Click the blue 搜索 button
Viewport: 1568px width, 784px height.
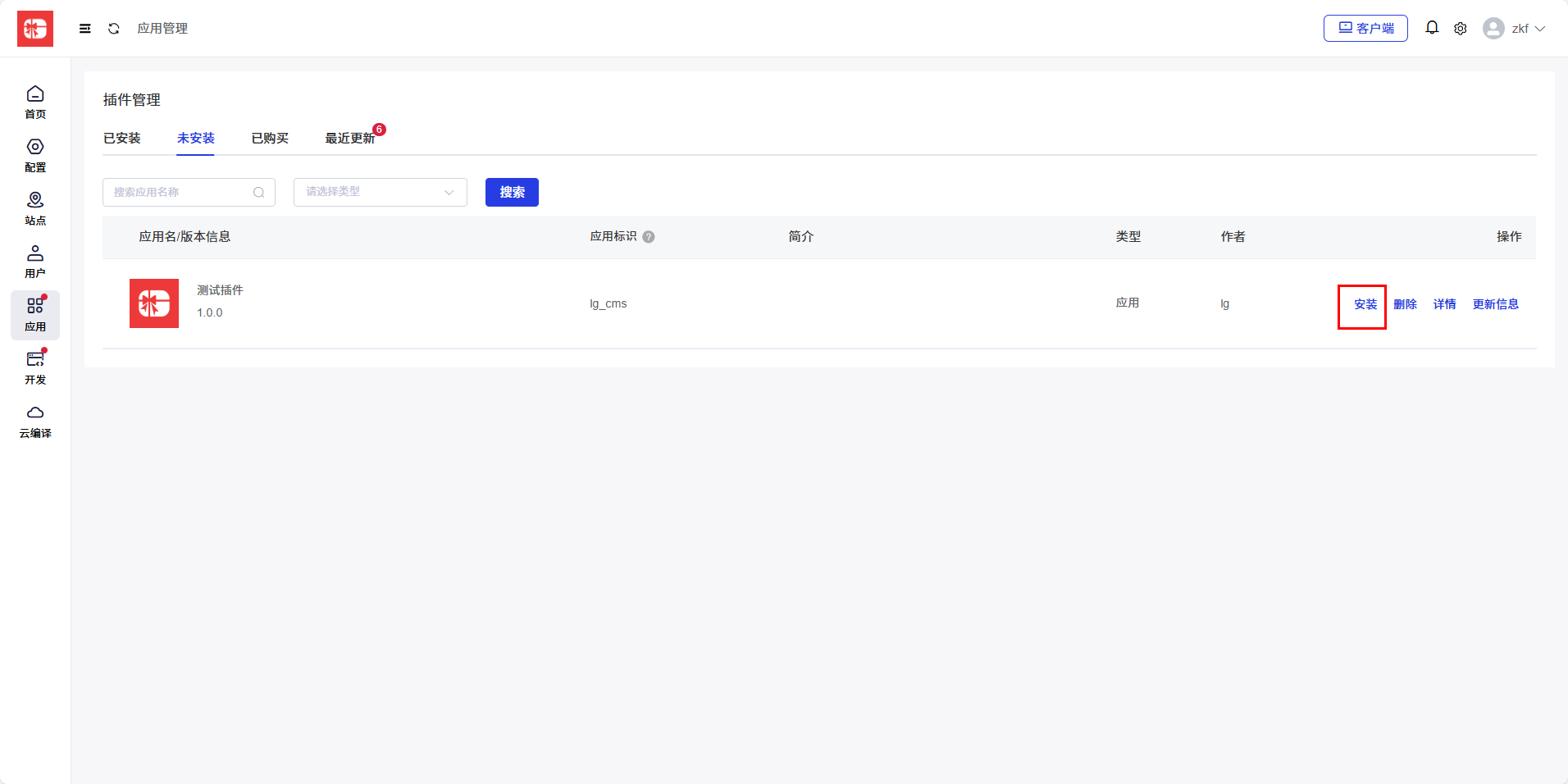click(x=512, y=192)
